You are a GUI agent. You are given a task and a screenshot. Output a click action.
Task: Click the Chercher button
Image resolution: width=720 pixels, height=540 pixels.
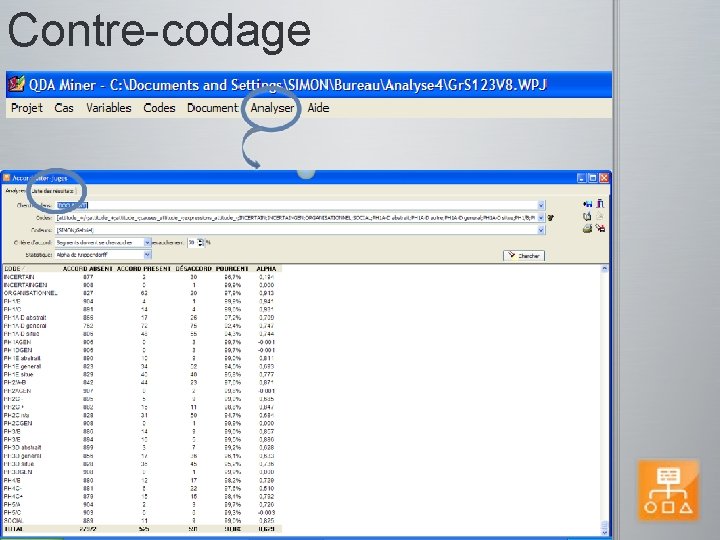(x=524, y=256)
